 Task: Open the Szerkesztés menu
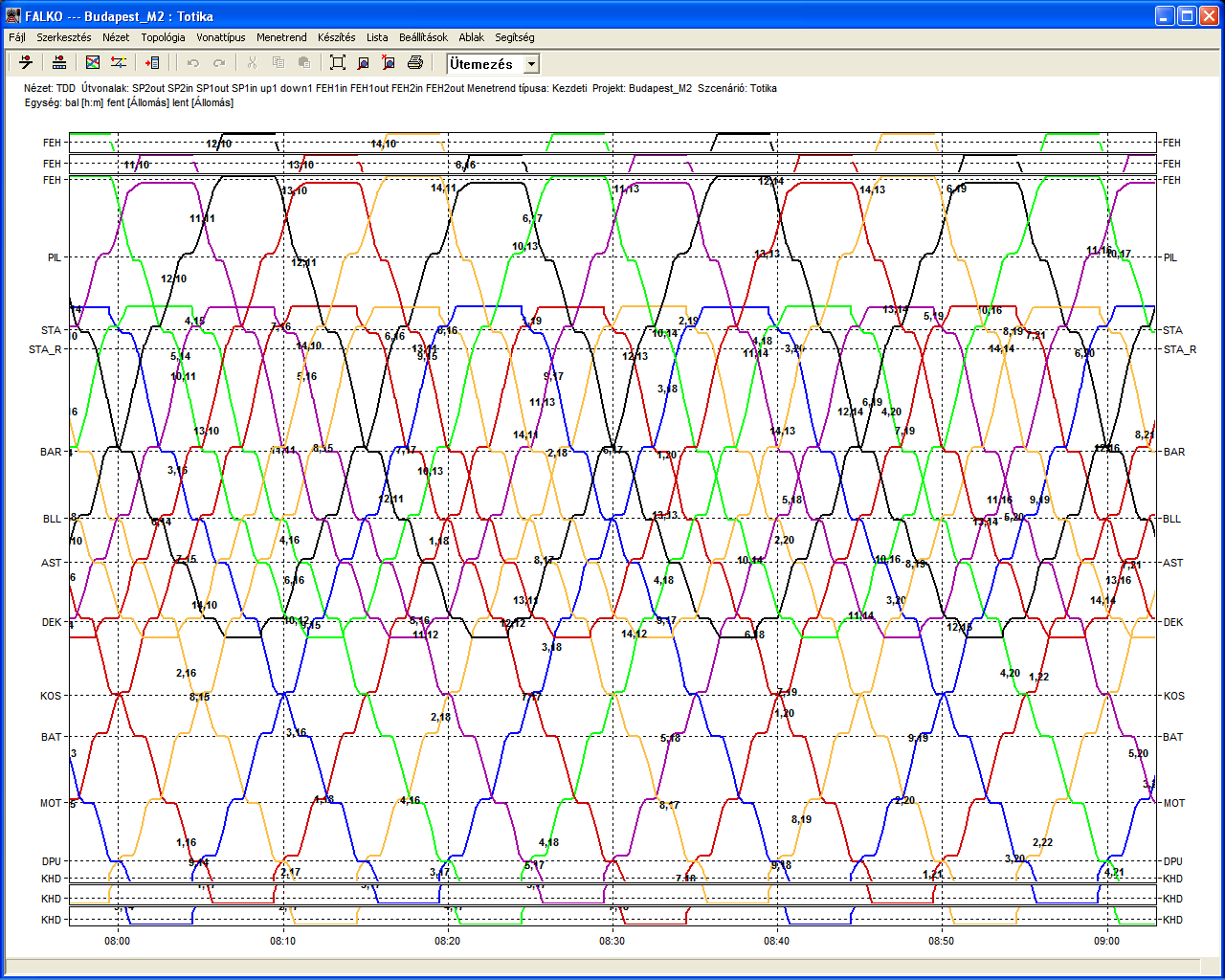click(x=64, y=37)
